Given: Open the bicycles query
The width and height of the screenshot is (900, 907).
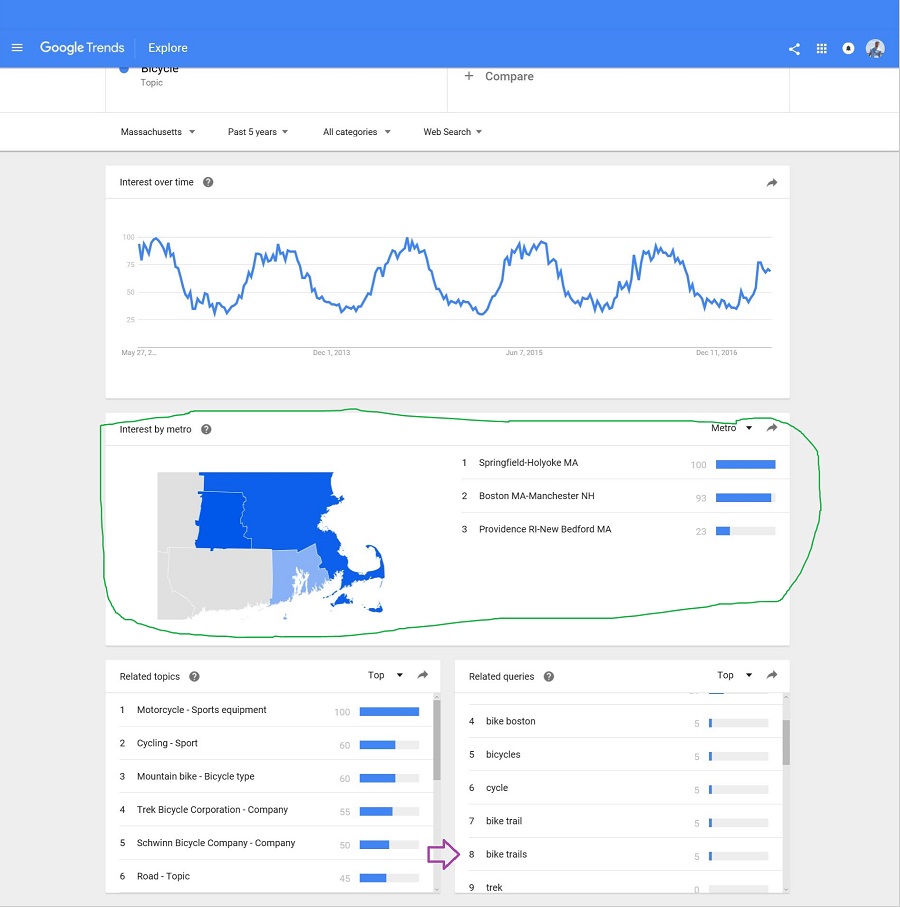Looking at the screenshot, I should [x=619, y=755].
